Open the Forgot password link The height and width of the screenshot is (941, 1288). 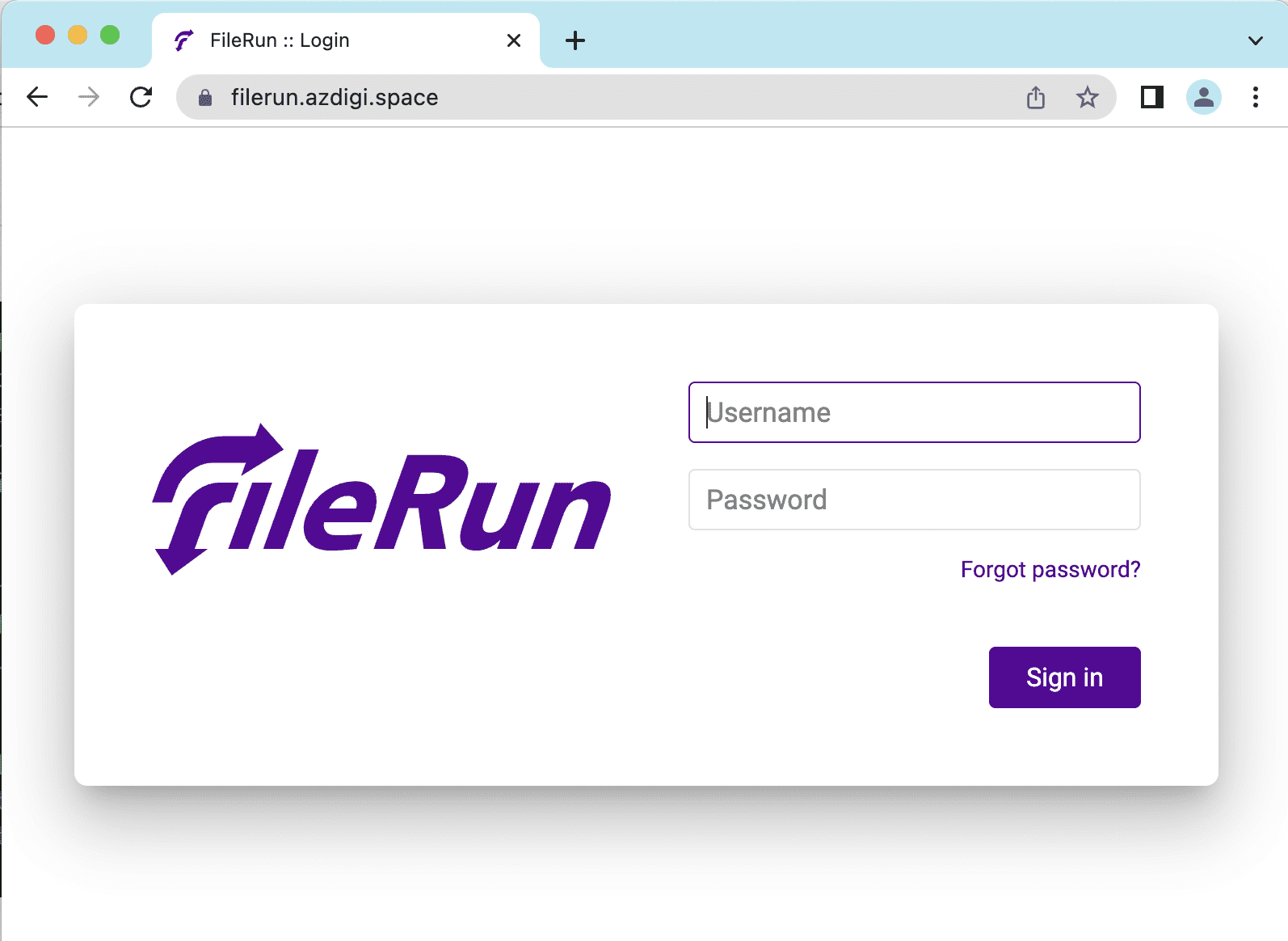coord(1050,570)
